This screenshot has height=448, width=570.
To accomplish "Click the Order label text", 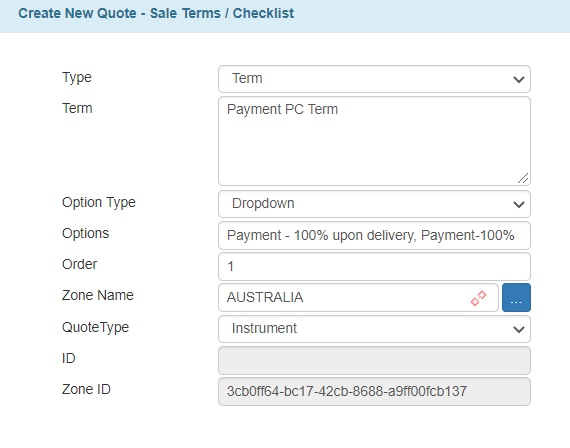I will pos(80,264).
